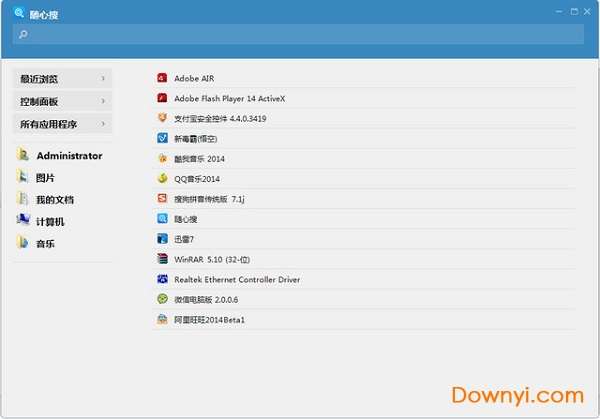This screenshot has height=419, width=600.
Task: Click the 随心搜 list entry icon
Action: (x=162, y=218)
